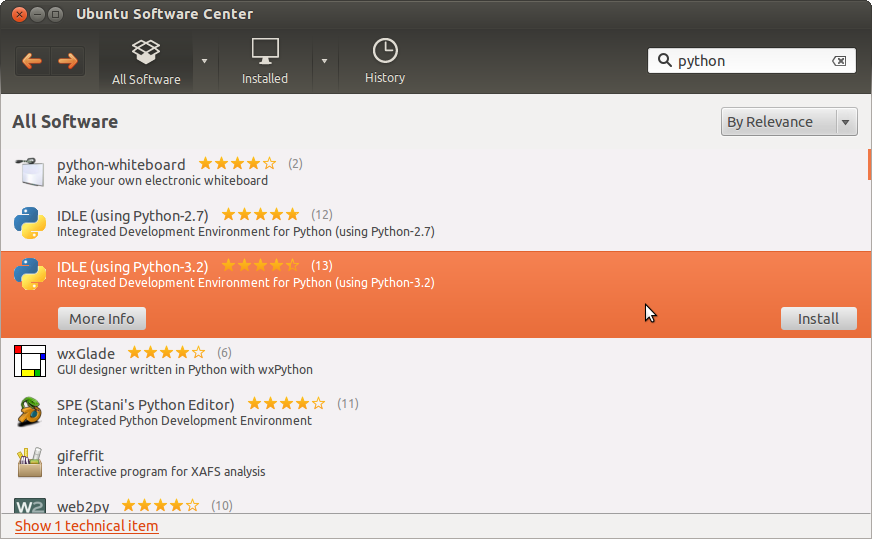The height and width of the screenshot is (539, 872).
Task: Click the IDLE Python-3.2 star rating
Action: (x=260, y=265)
